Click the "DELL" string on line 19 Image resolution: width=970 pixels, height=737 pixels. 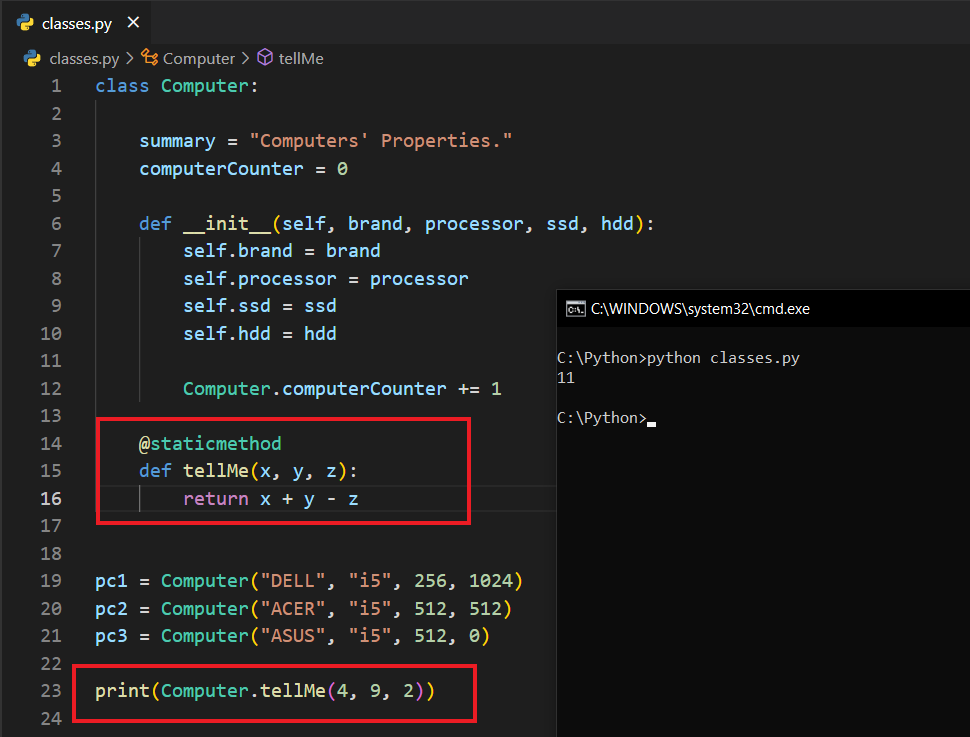(292, 581)
